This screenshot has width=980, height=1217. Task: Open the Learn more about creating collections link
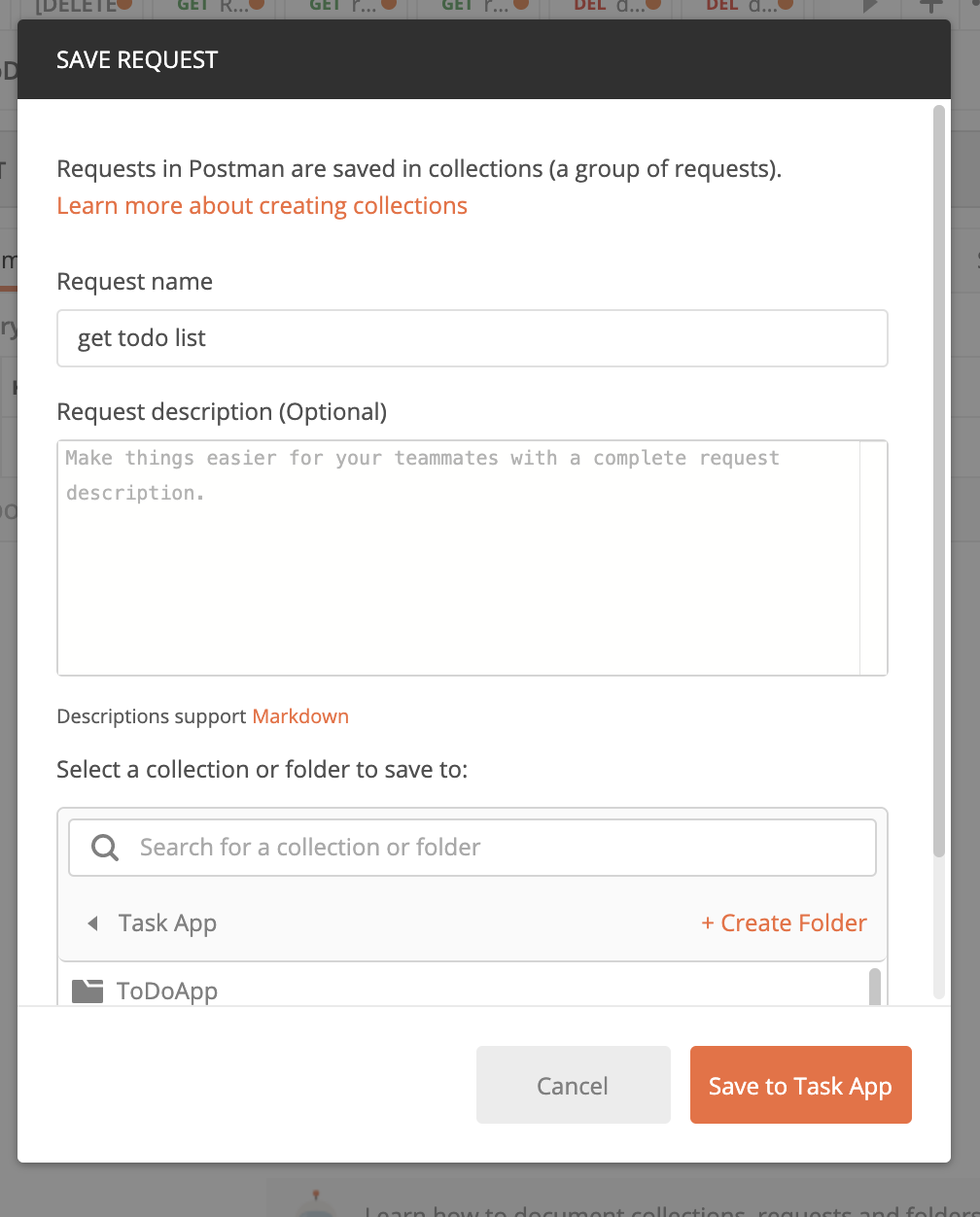click(x=262, y=205)
